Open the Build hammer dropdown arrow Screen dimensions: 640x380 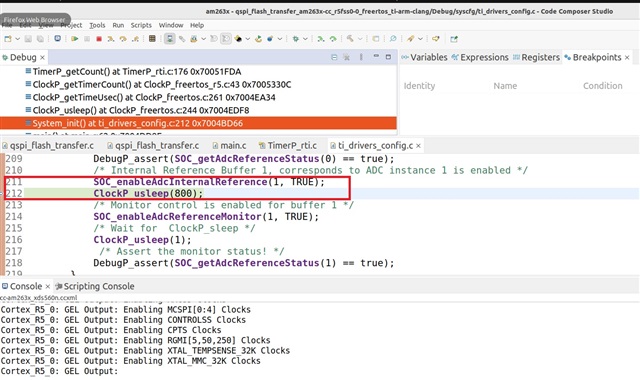pyautogui.click(x=360, y=39)
